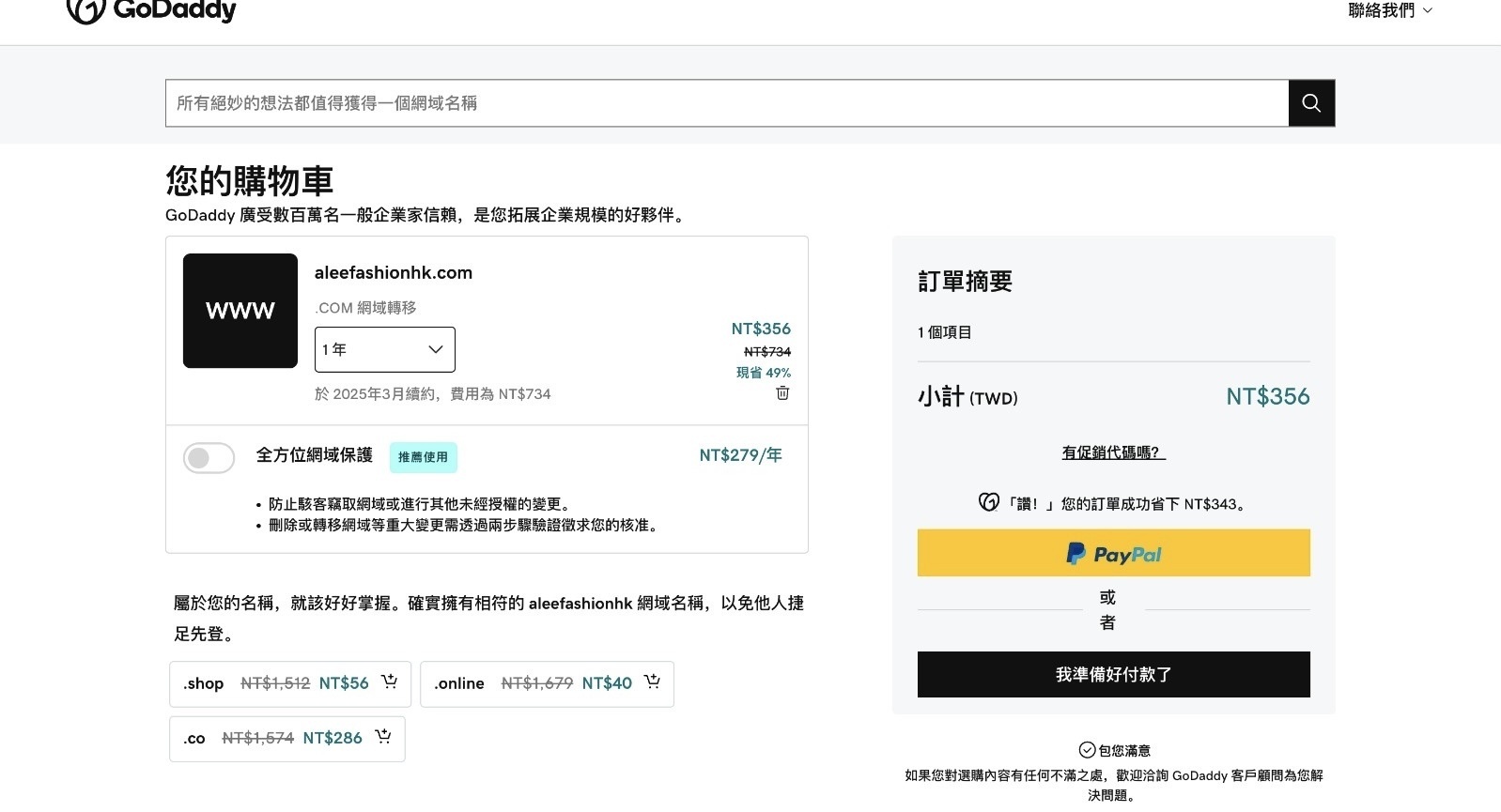
Task: Add .co domain via cart icon
Action: coord(382,738)
